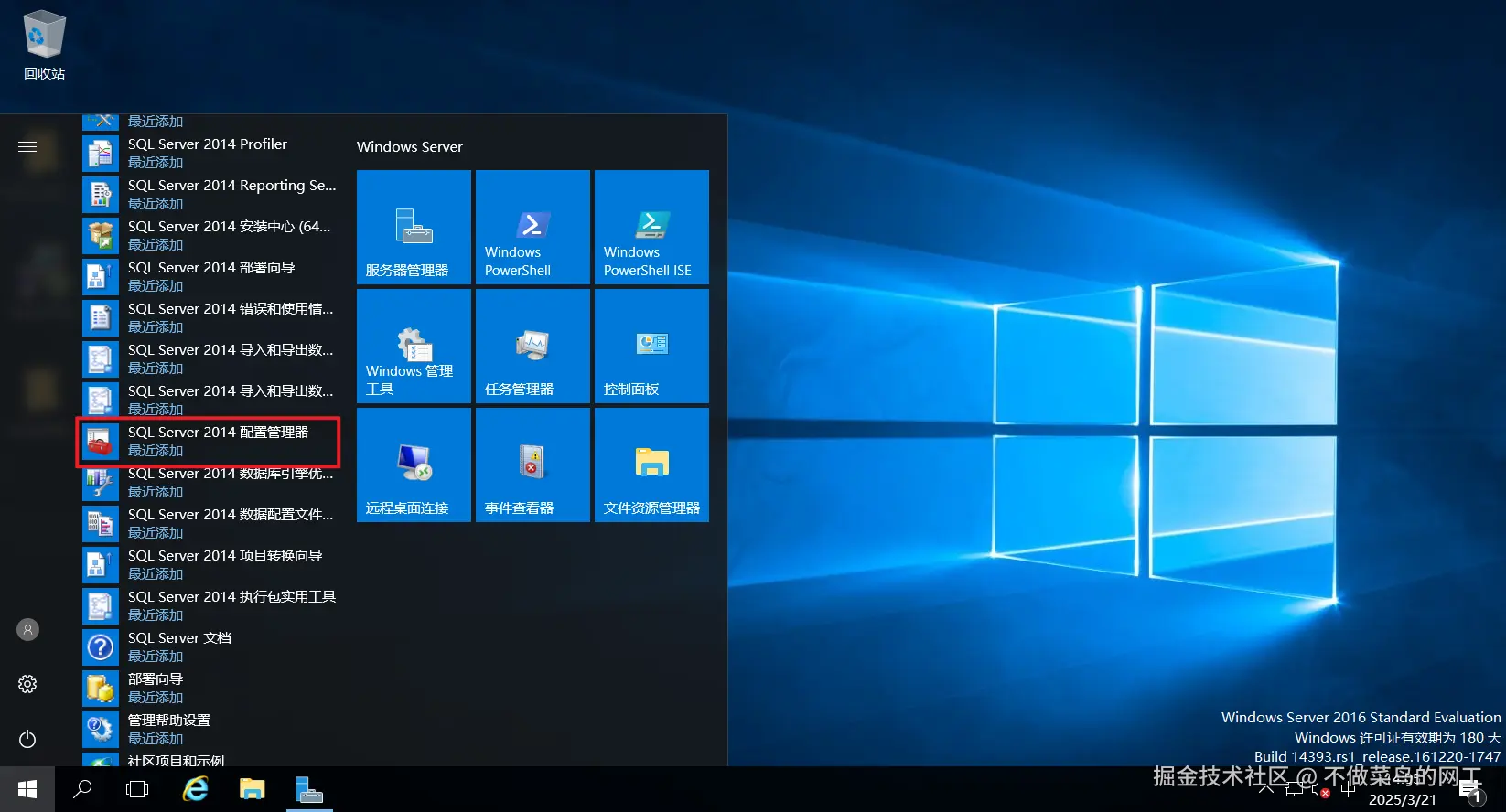Open SQL Server 2014 执行包实用工具
This screenshot has height=812, width=1506.
(210, 605)
